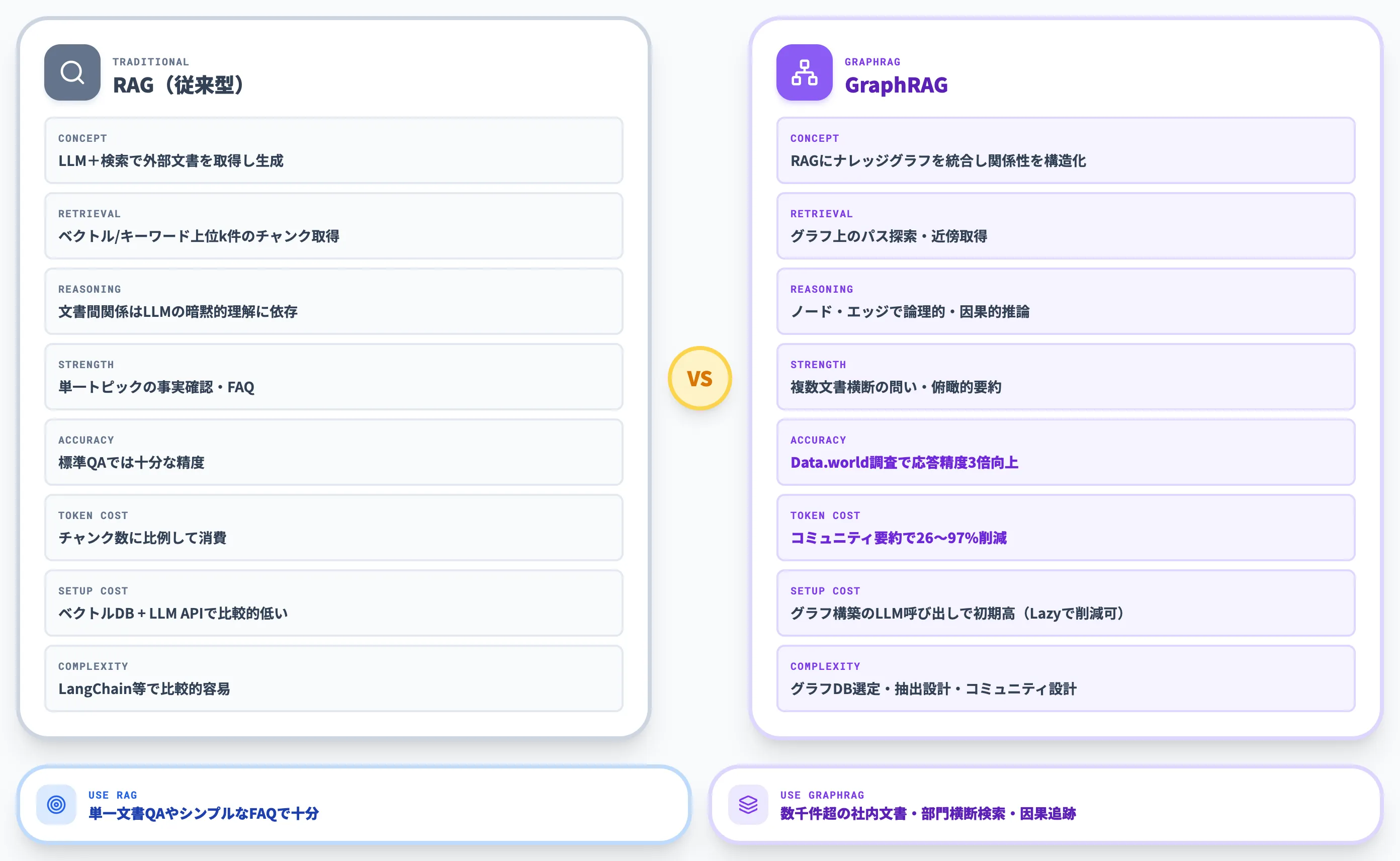
Task: Click 'チャンク数に比例して消費' text
Action: coord(142,538)
